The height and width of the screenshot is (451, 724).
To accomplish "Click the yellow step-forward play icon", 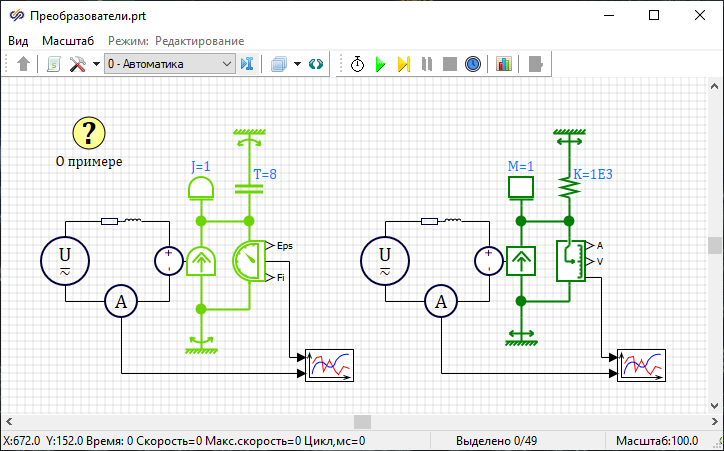I will tap(404, 64).
